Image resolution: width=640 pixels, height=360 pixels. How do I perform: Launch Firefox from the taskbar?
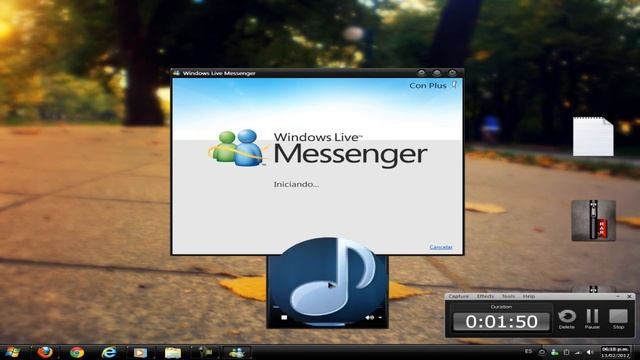45,352
